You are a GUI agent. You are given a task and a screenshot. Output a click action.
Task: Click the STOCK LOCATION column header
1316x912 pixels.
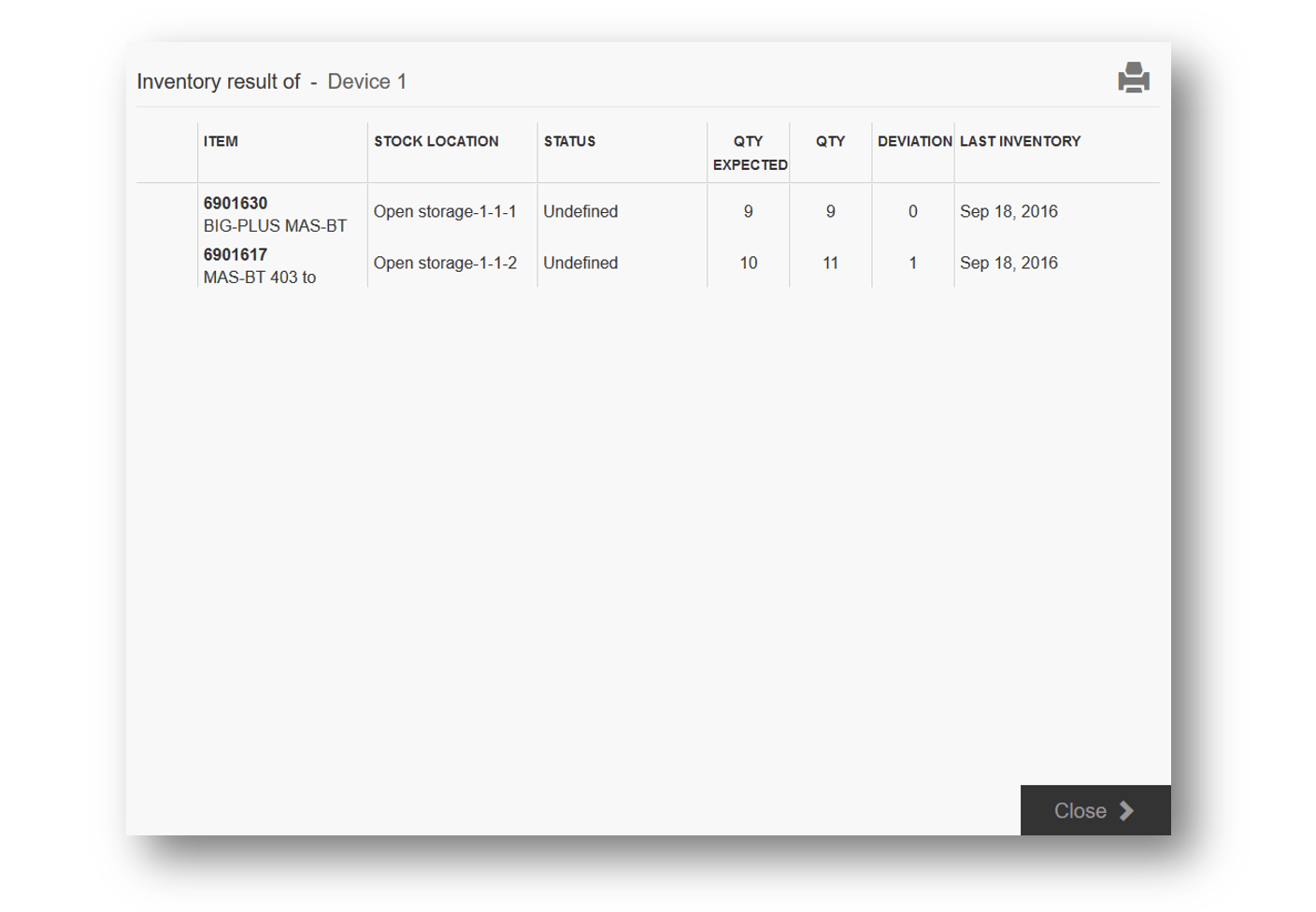point(436,142)
